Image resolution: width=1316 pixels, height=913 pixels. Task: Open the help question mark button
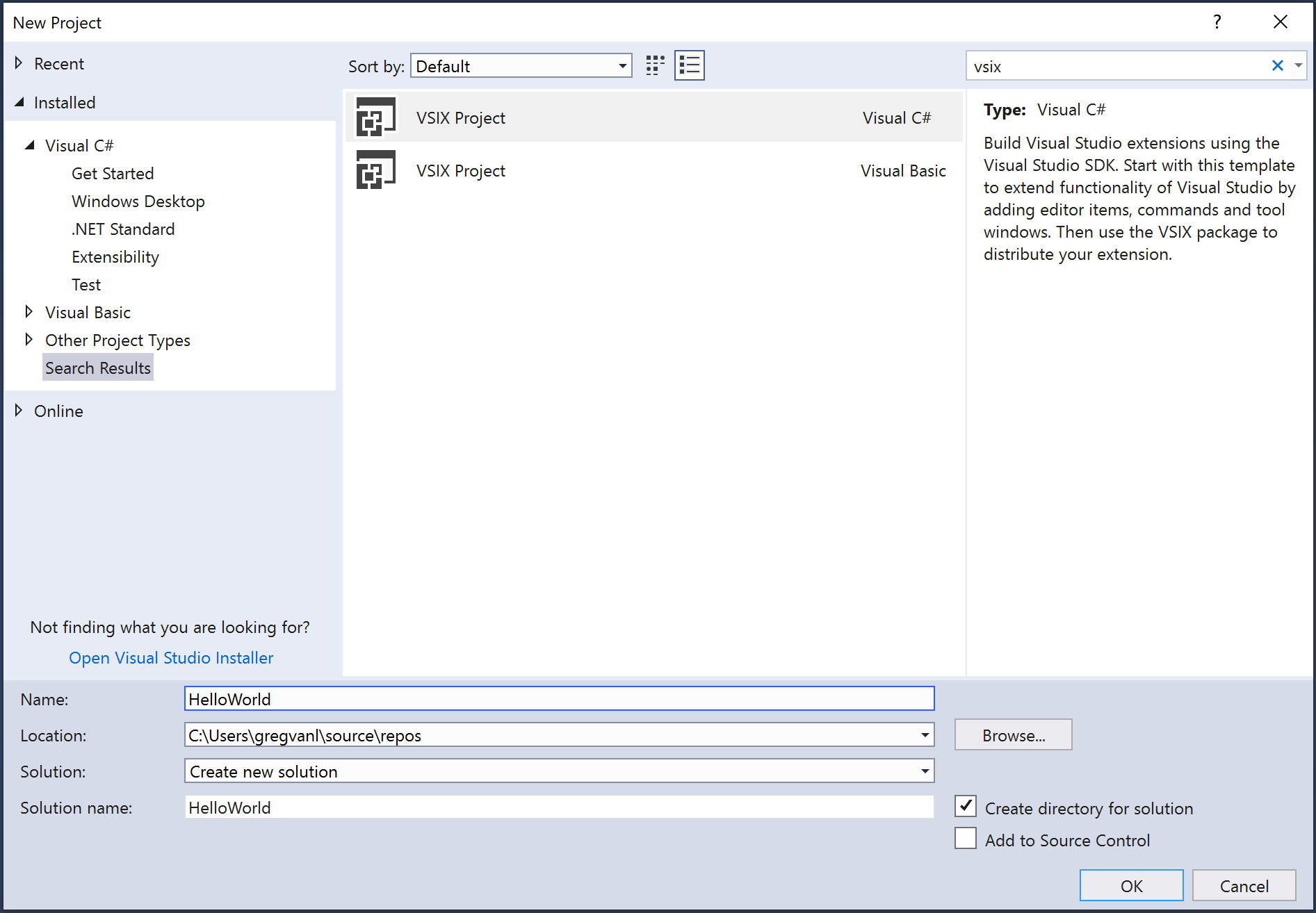point(1217,22)
